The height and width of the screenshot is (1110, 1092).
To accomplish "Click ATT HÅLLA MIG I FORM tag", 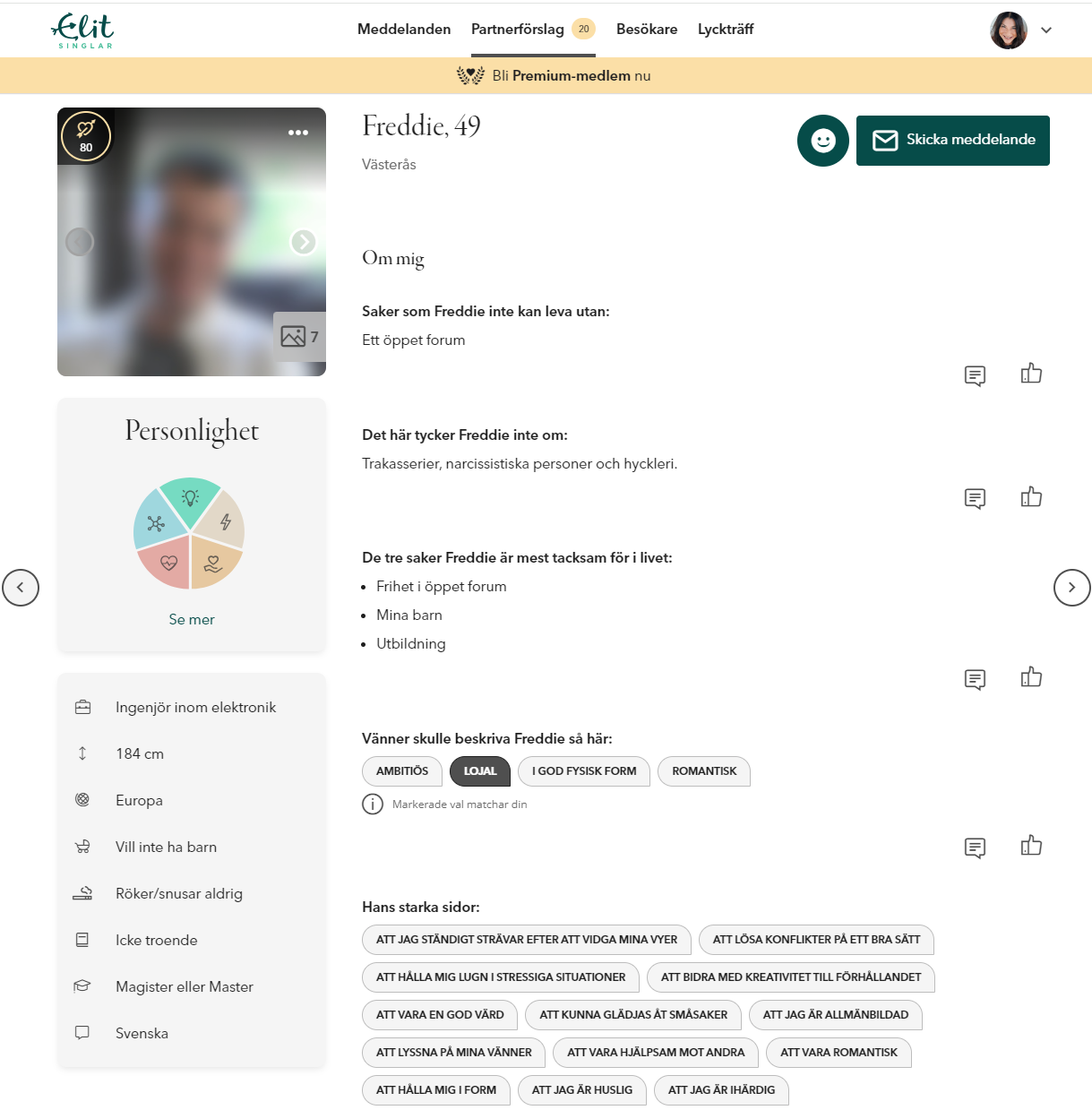I will click(x=436, y=1090).
